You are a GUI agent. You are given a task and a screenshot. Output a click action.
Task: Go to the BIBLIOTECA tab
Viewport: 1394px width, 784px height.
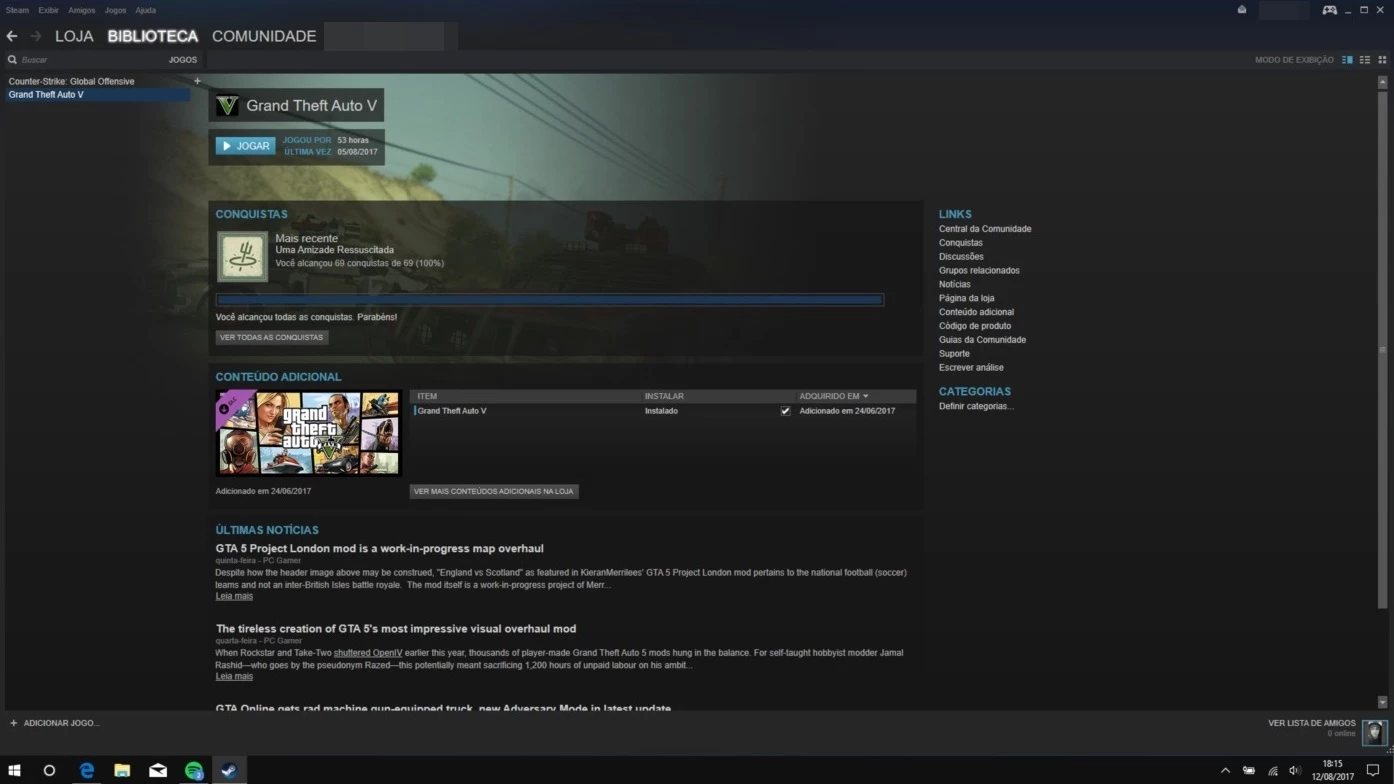coord(153,36)
